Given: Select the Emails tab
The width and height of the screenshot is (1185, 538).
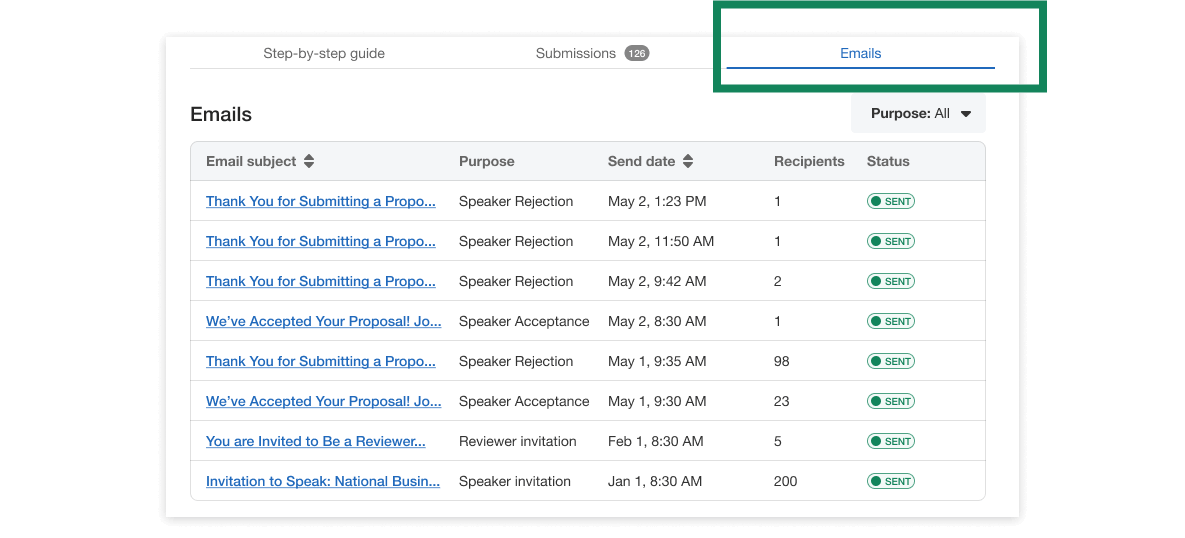Looking at the screenshot, I should 860,53.
